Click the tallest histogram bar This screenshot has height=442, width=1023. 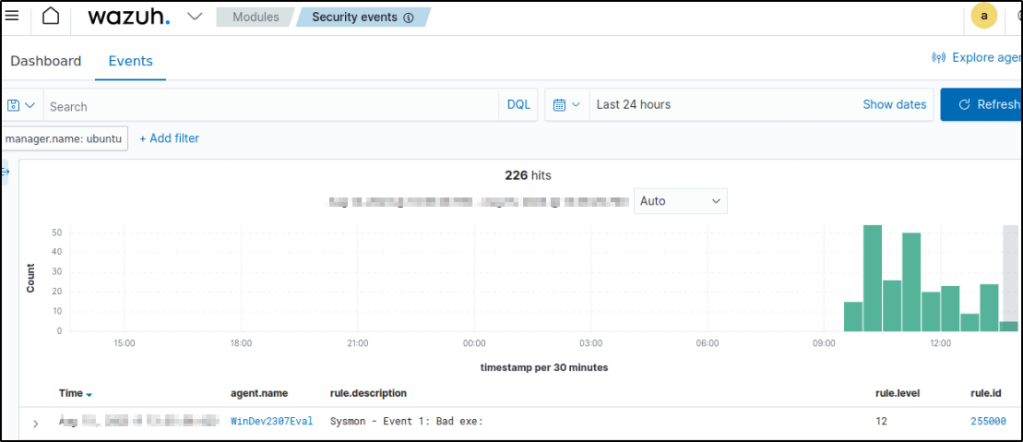click(872, 278)
